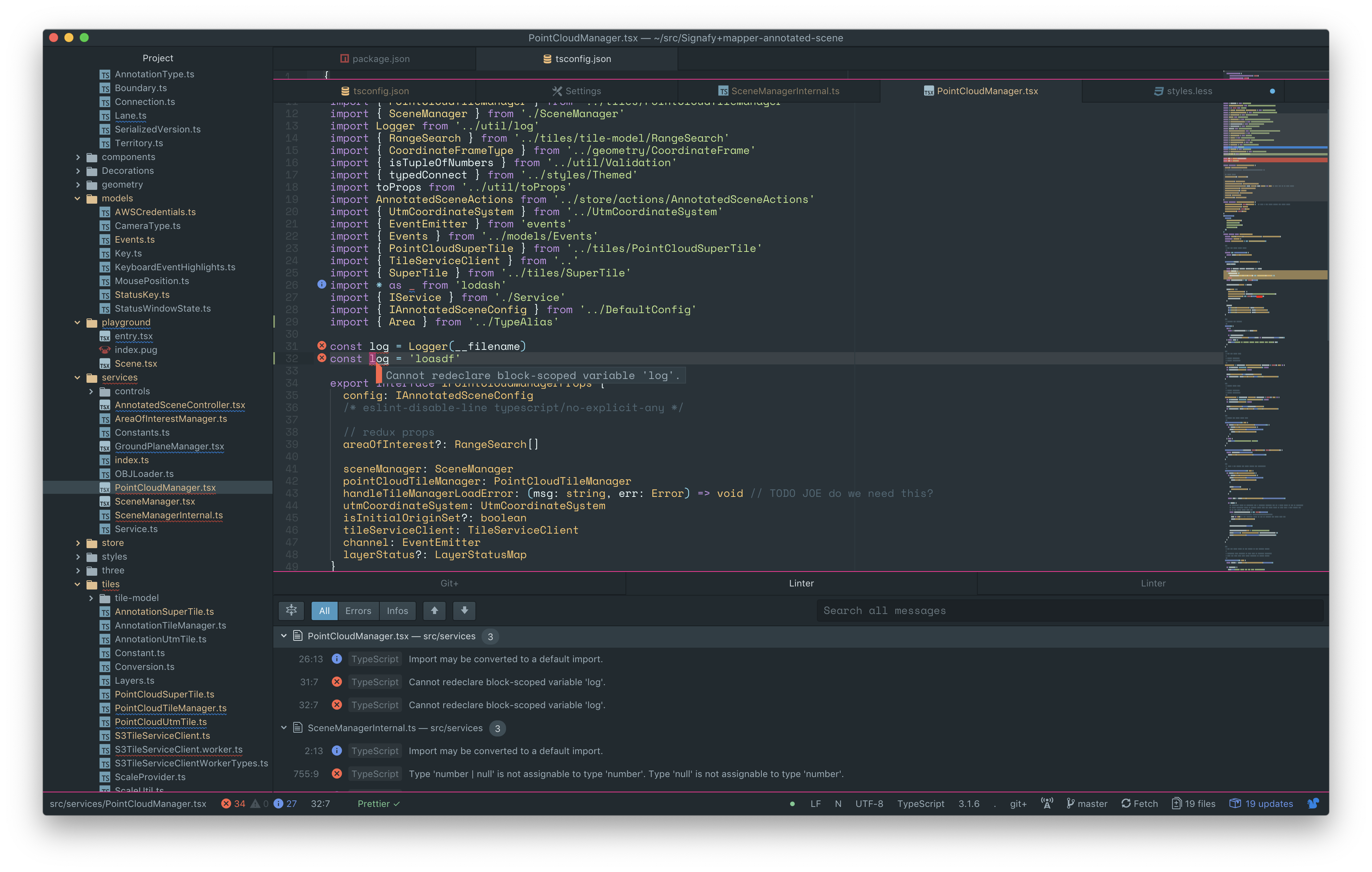The image size is (1372, 872).
Task: Click the Teletype squirrel icon in status bar
Action: pos(1312,803)
